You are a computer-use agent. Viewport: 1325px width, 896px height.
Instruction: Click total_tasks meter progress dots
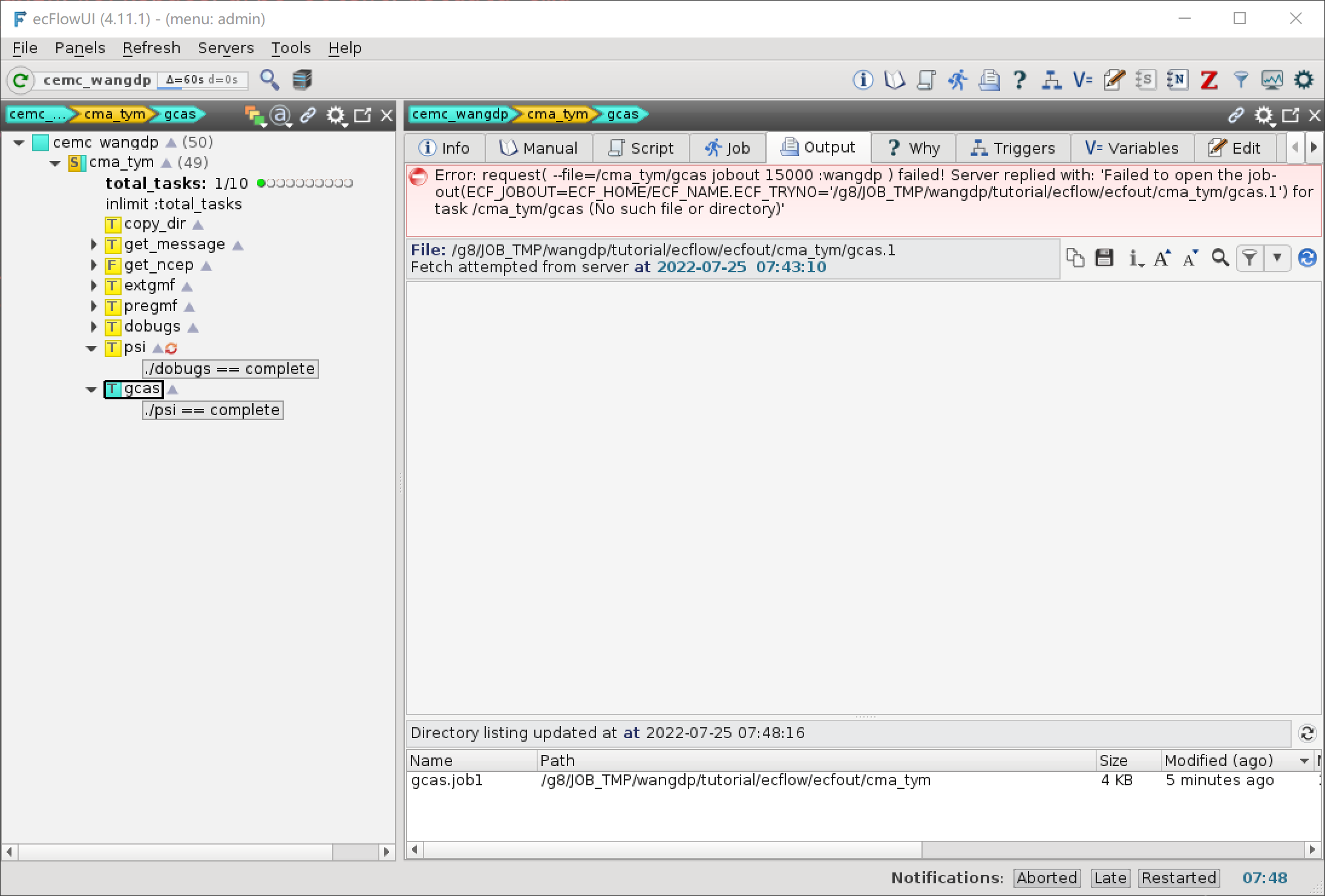coord(305,183)
